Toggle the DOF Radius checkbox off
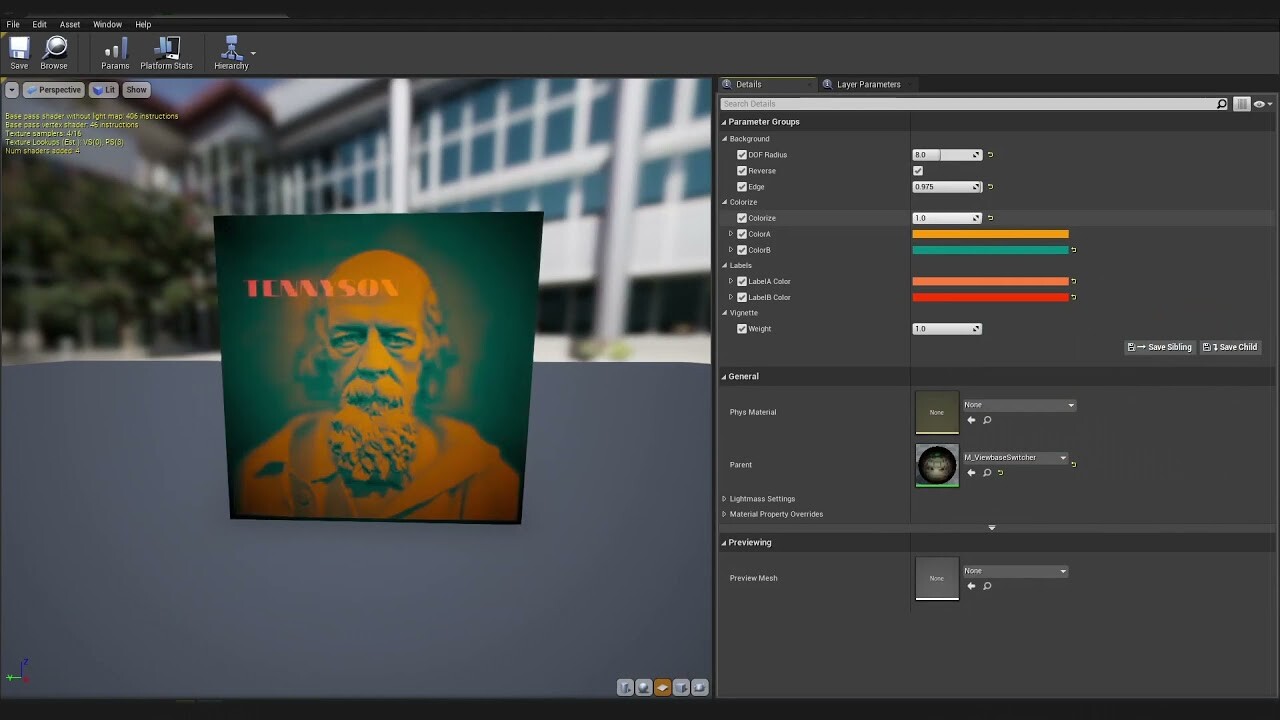 click(x=742, y=154)
